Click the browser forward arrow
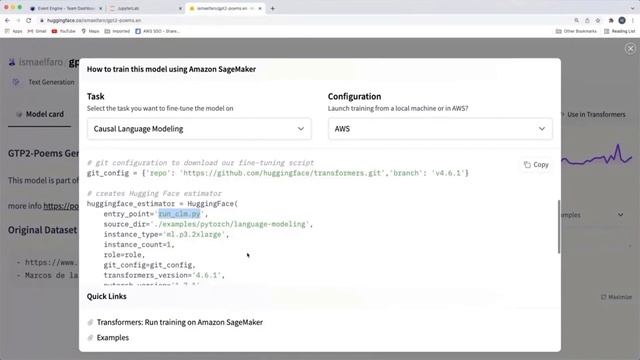Viewport: 640px width, 360px height. click(18, 20)
